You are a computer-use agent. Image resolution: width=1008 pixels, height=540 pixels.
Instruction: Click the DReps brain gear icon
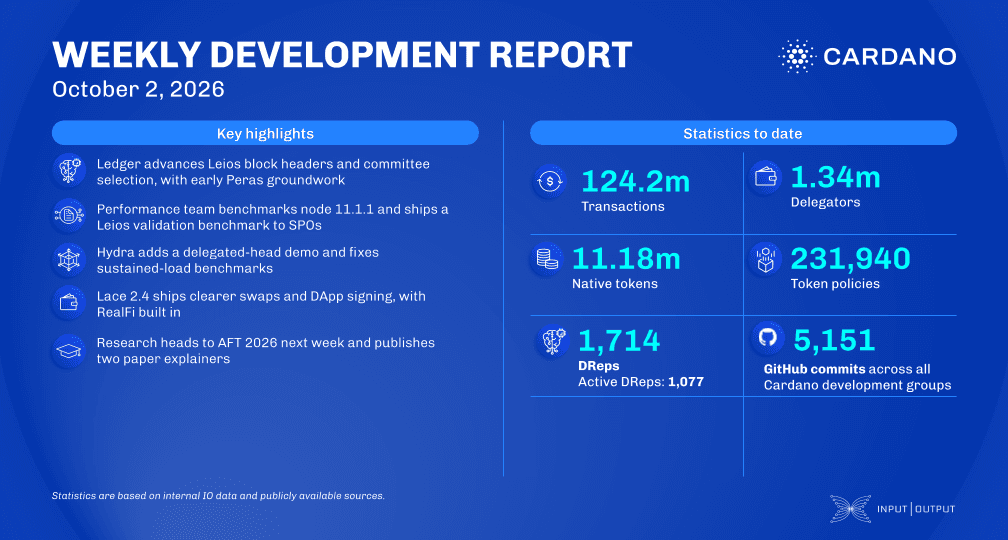[552, 341]
